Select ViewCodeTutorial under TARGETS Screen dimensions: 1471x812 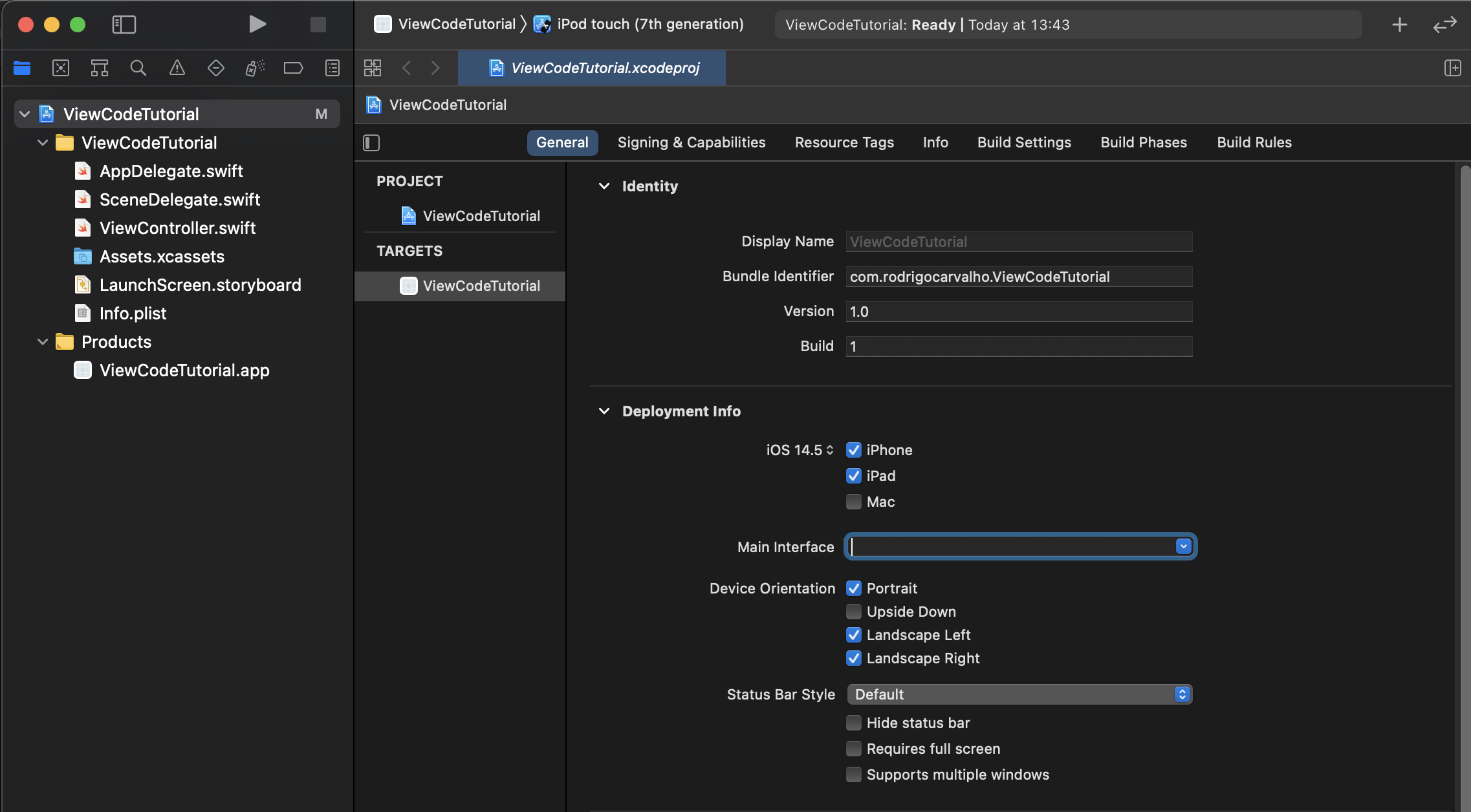tap(460, 286)
